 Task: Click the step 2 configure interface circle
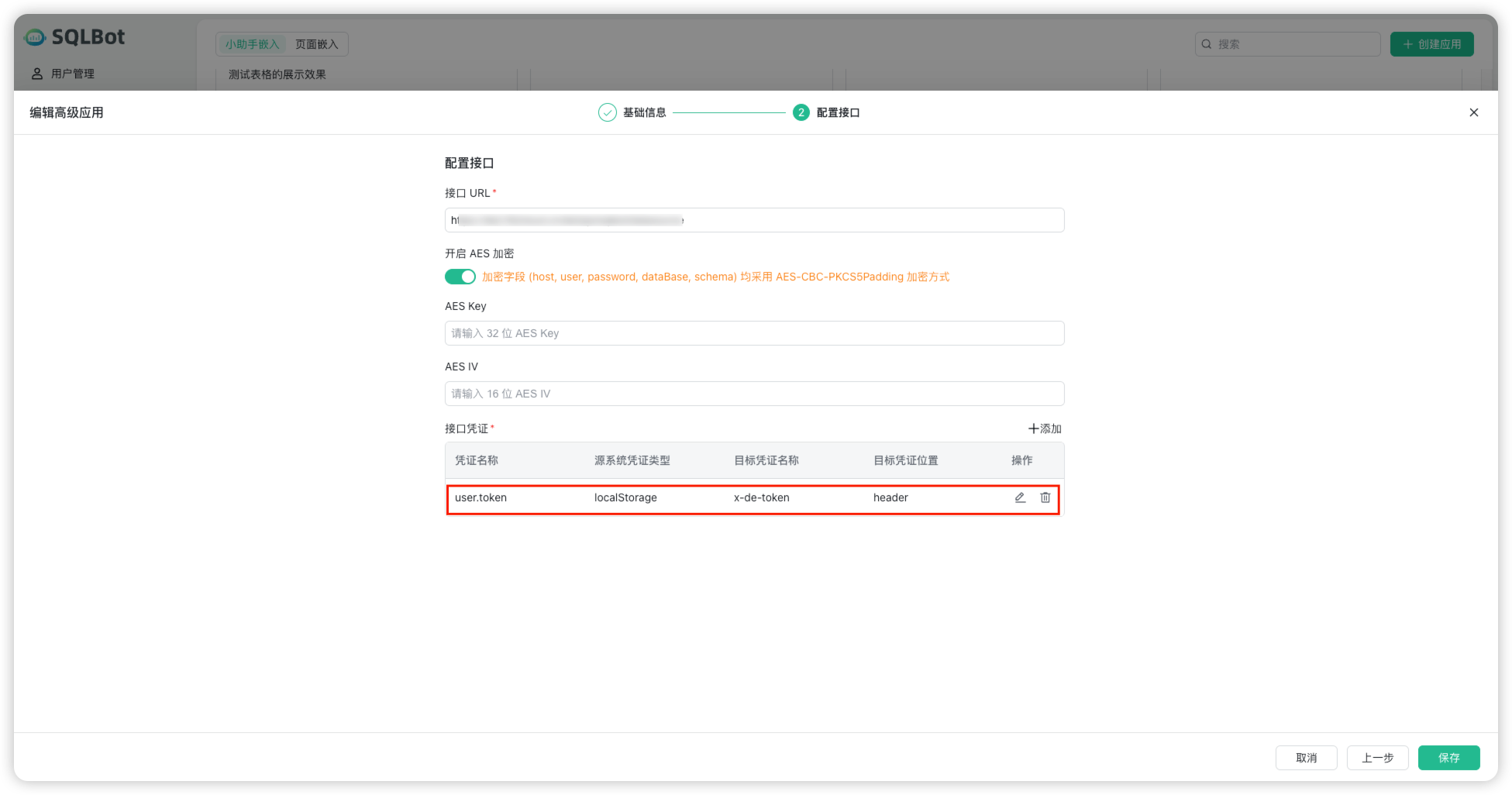[801, 112]
